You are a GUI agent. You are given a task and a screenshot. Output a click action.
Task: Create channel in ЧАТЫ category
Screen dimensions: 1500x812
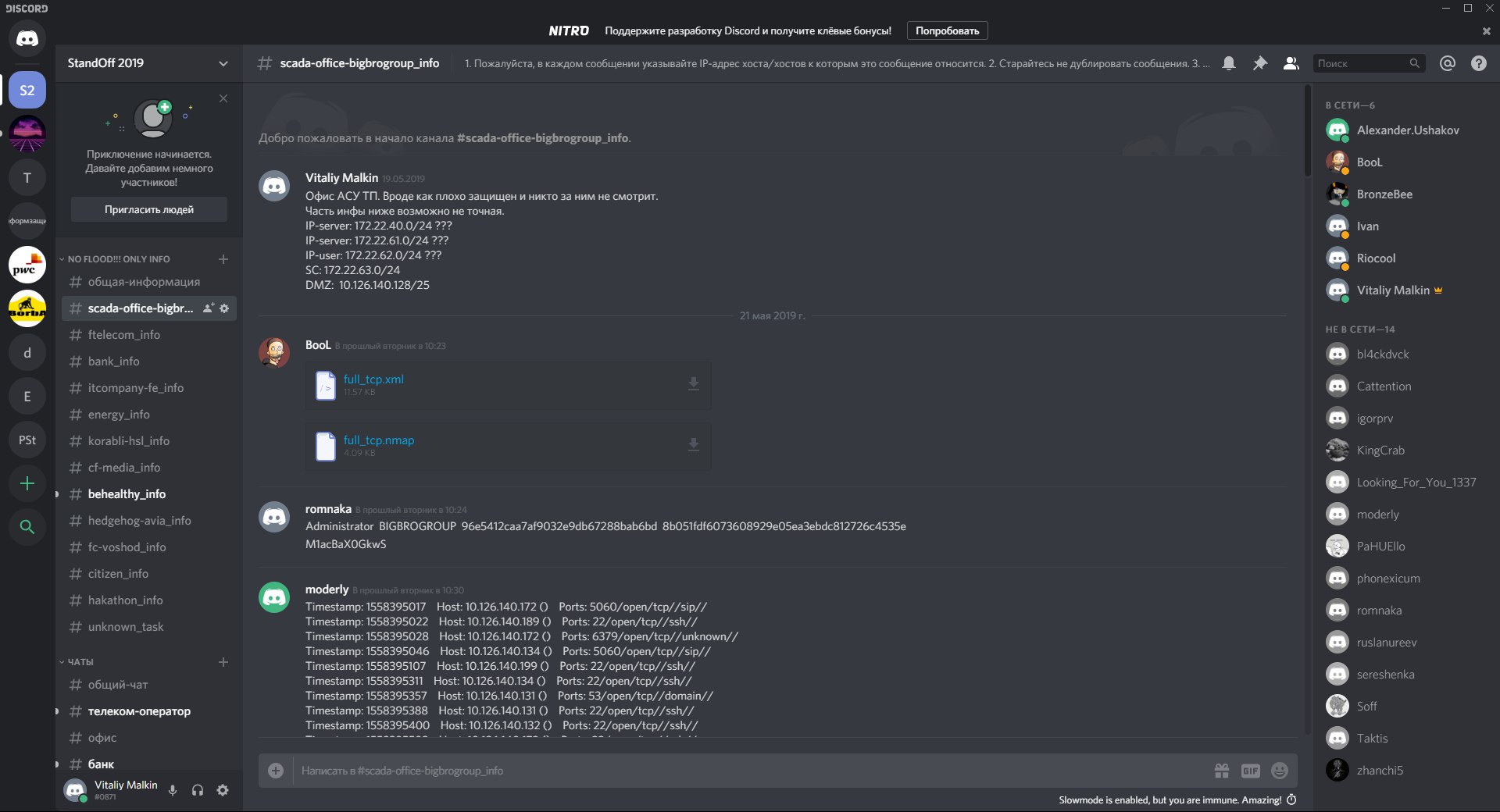pos(223,662)
